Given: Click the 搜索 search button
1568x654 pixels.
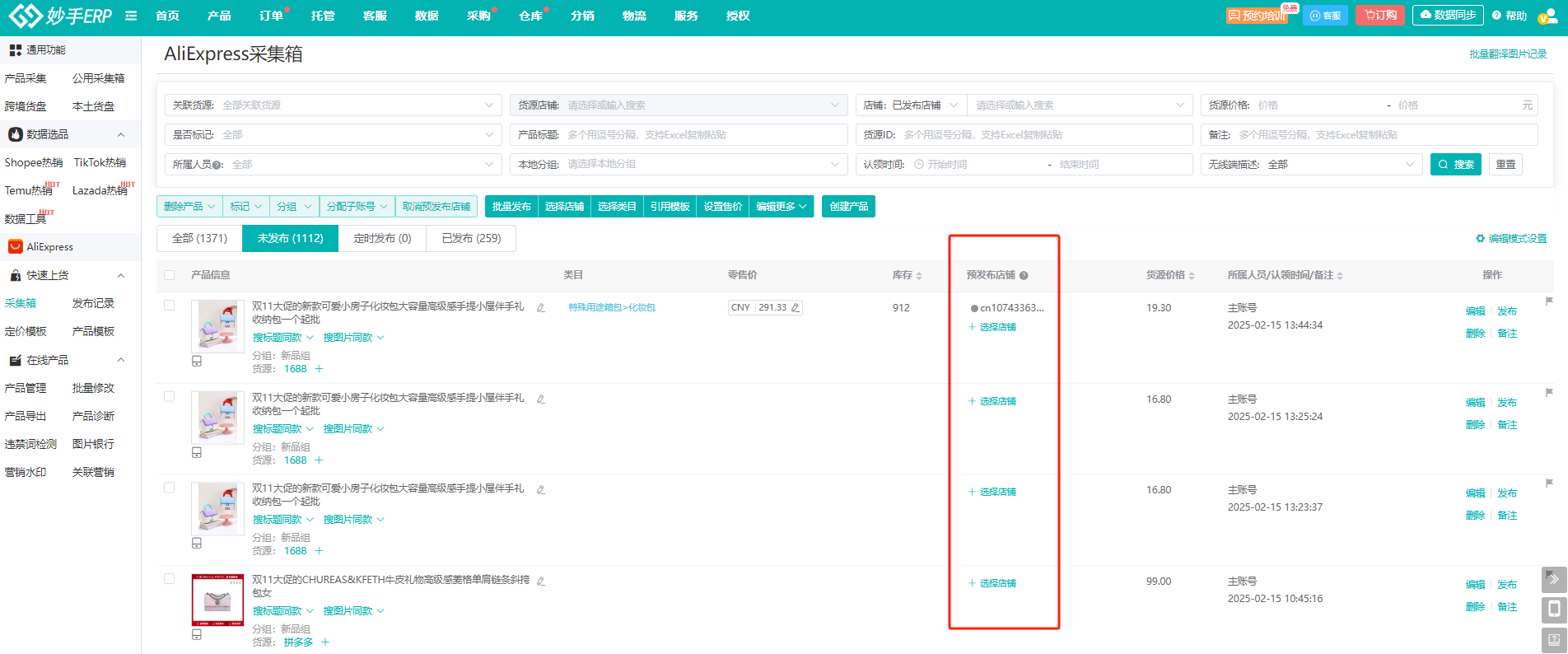Looking at the screenshot, I should click(x=1456, y=164).
